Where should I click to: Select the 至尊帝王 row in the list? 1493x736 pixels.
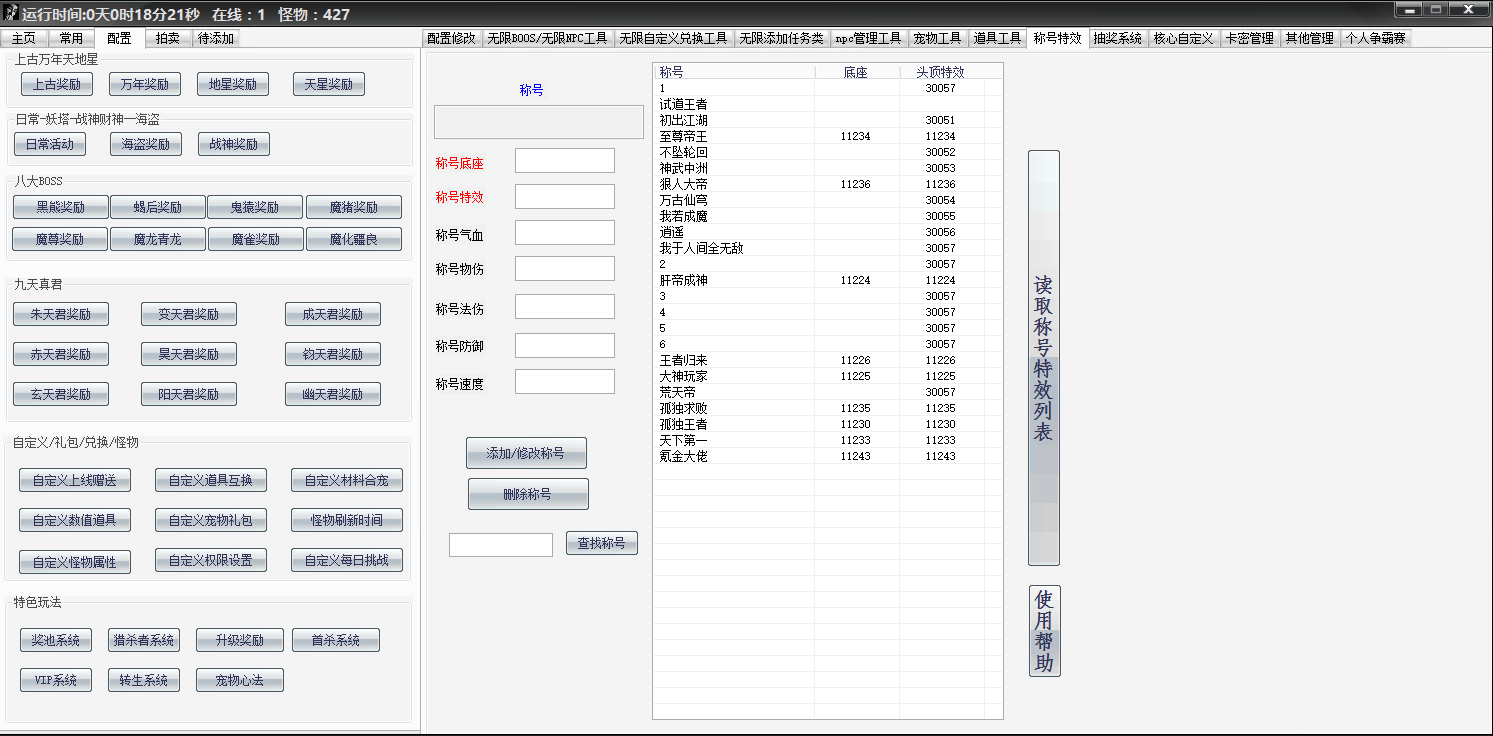coord(683,136)
